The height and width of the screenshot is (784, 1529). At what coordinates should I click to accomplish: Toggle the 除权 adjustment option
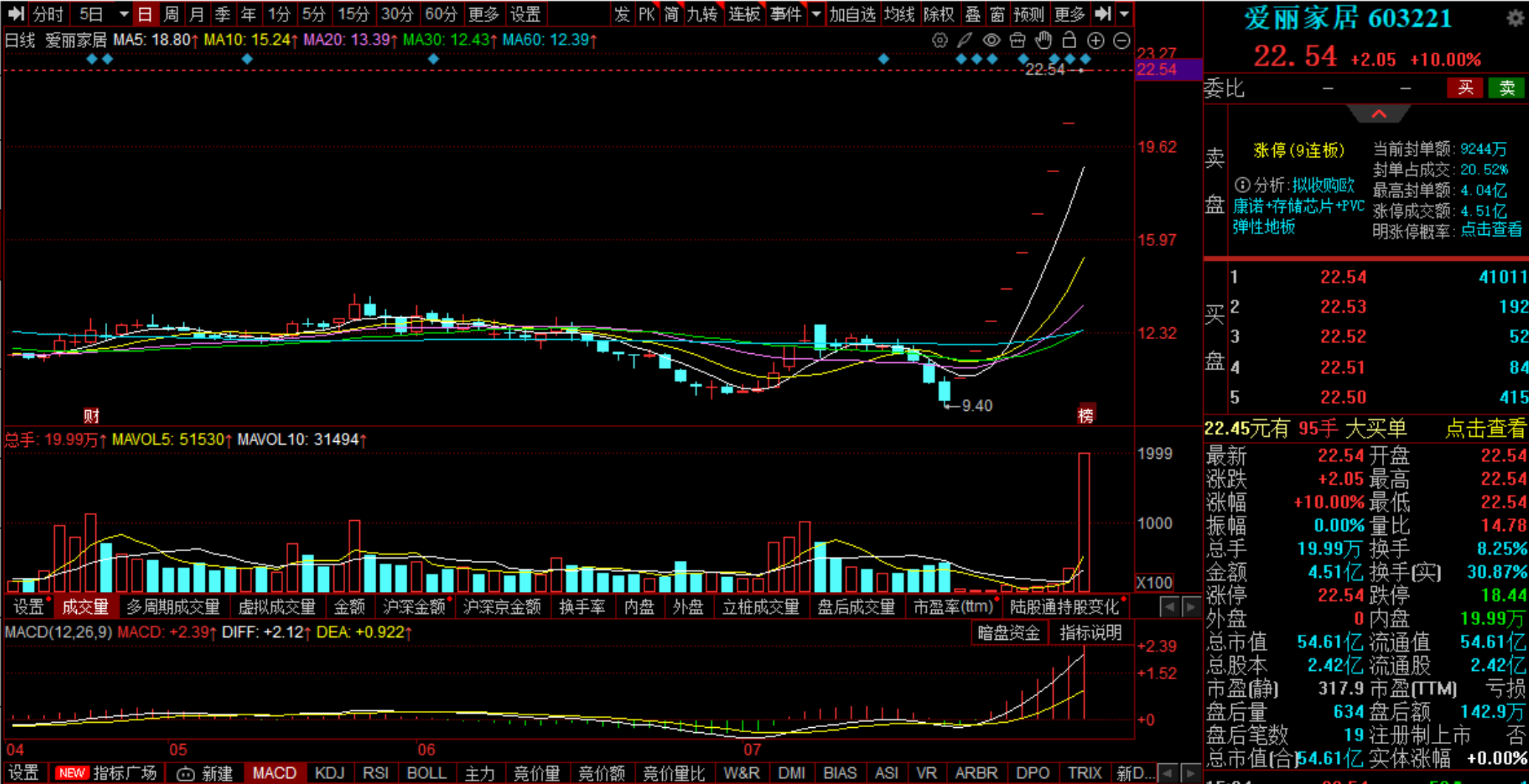click(x=939, y=13)
